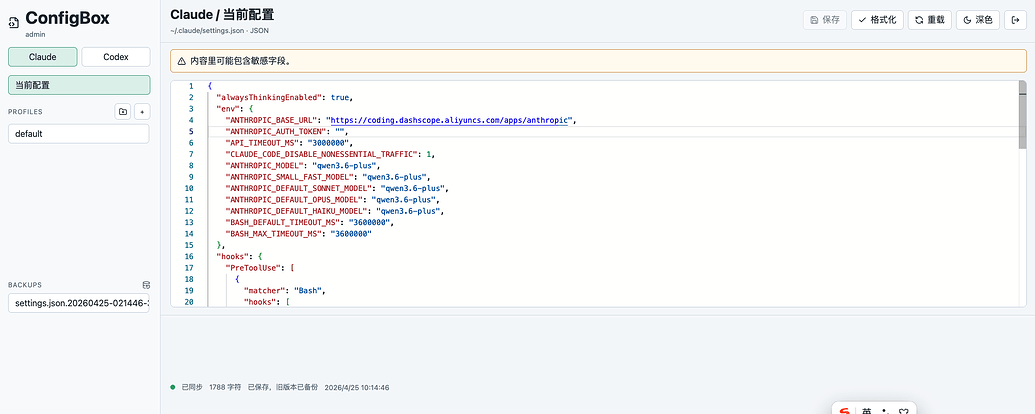1035x414 pixels.
Task: Toggle 深色 dark mode
Action: (978, 20)
